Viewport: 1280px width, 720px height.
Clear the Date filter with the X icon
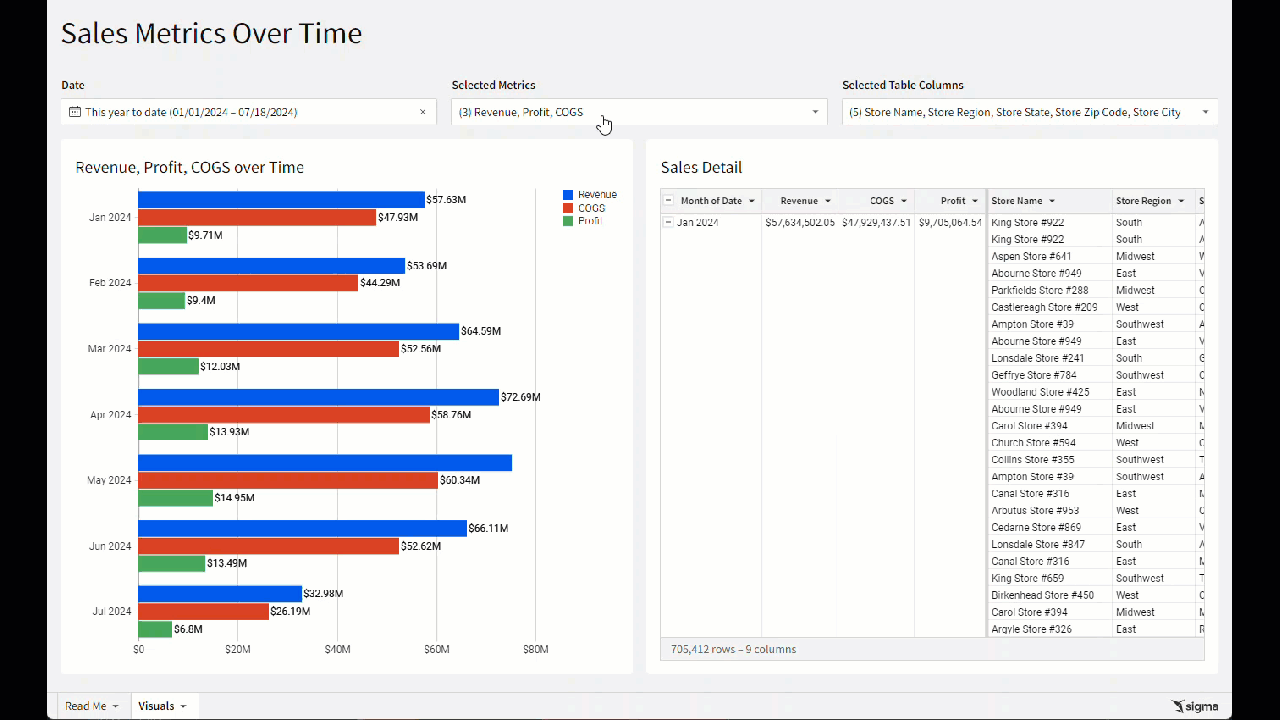[422, 112]
